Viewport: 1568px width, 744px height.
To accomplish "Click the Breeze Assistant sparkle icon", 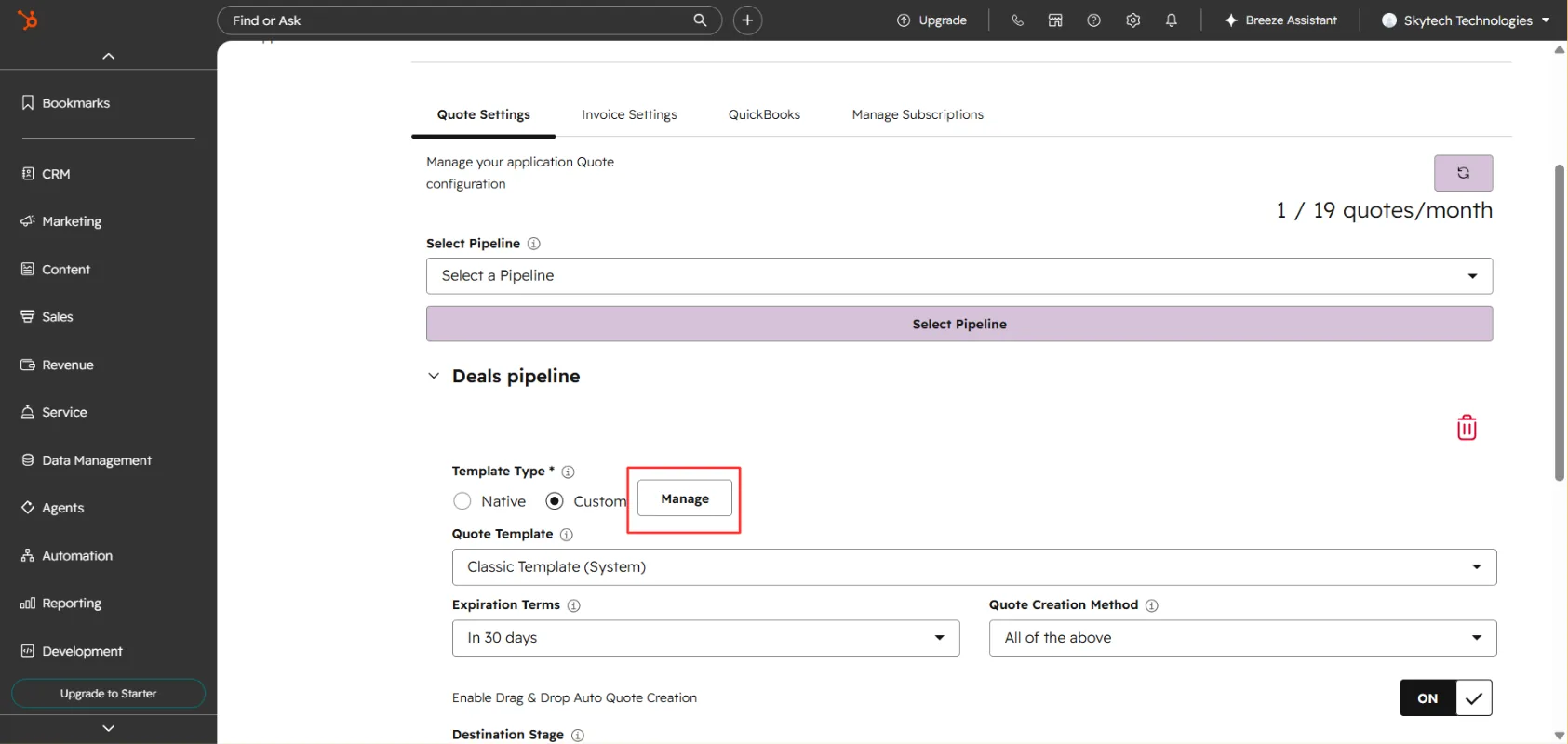I will click(1231, 20).
